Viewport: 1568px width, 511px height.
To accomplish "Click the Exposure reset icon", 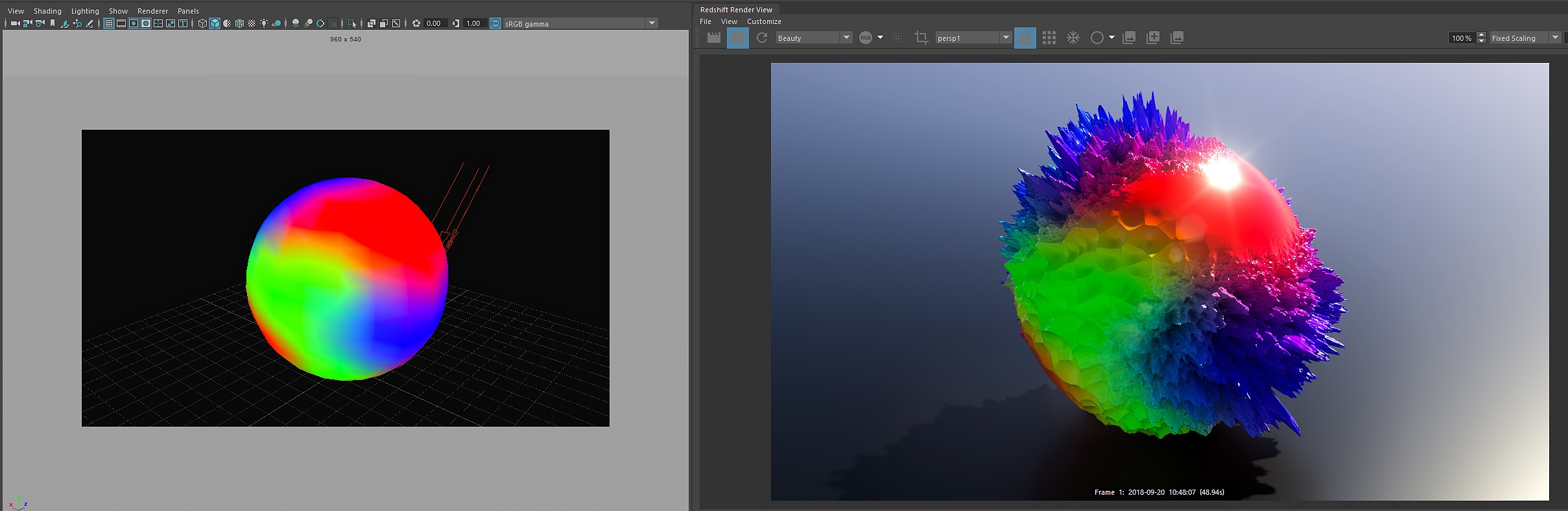I will tap(416, 23).
